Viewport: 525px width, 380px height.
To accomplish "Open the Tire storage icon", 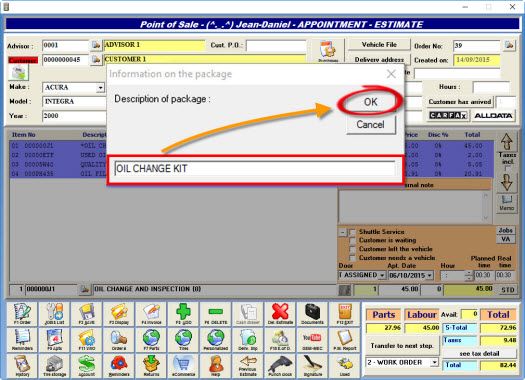I will tap(54, 366).
